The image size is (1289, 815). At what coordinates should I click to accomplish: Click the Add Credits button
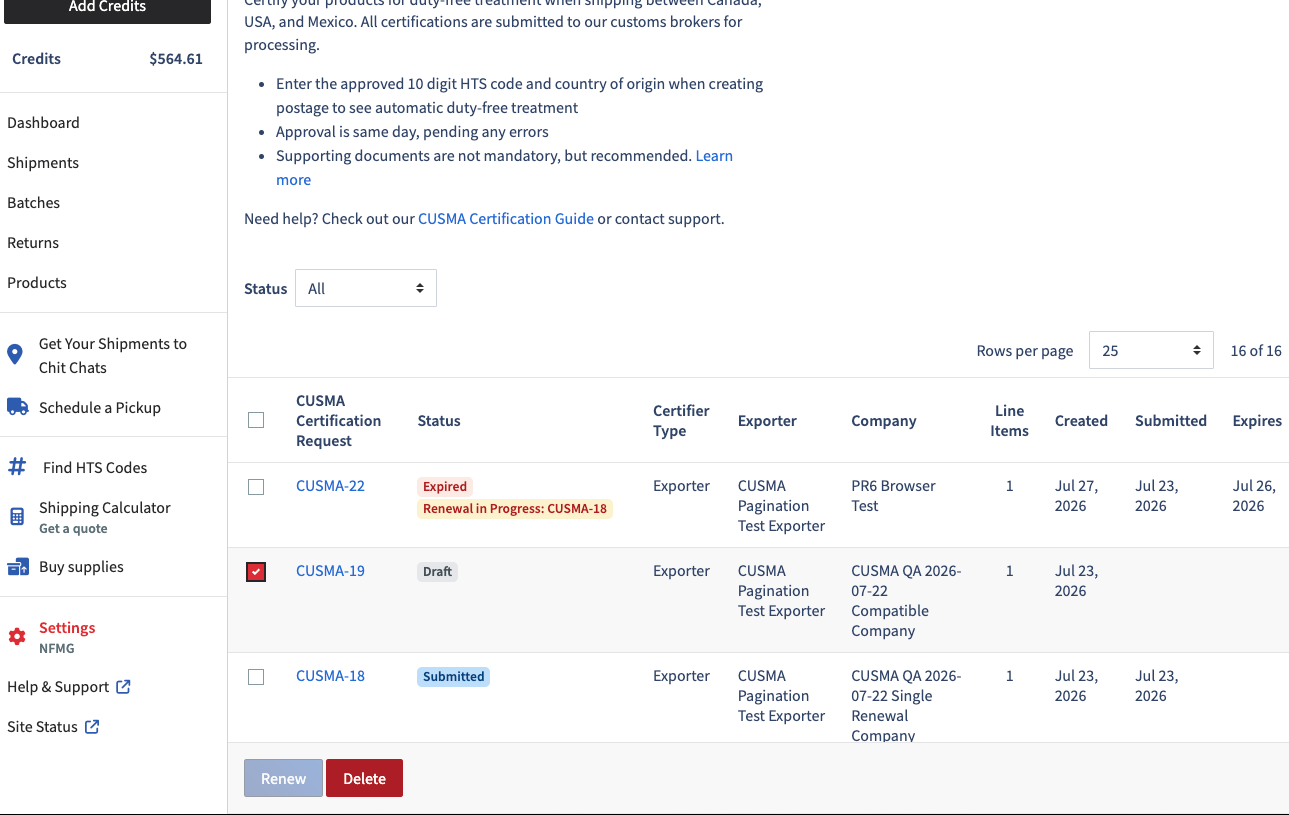point(107,8)
